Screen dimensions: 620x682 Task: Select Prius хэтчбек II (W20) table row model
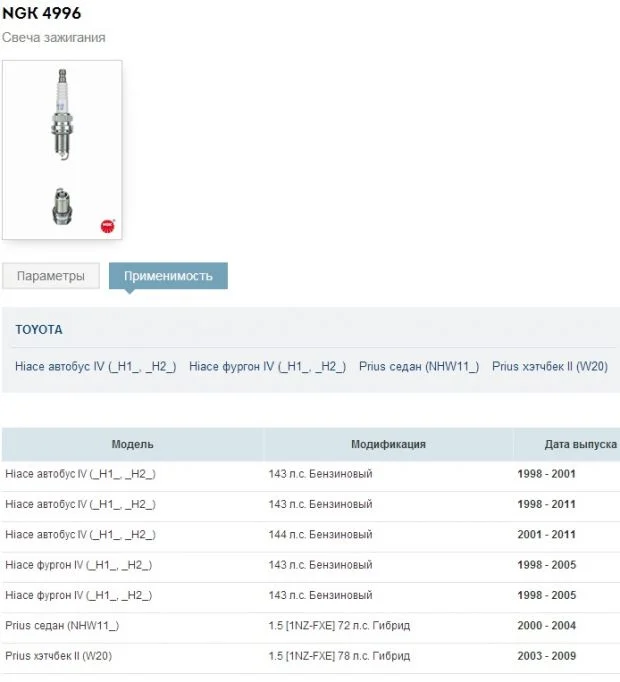[x=60, y=656]
